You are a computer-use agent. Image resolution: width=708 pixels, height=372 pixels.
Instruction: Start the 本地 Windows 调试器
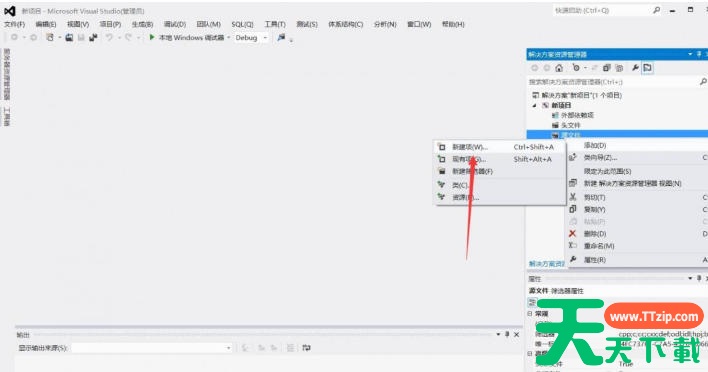click(x=186, y=37)
